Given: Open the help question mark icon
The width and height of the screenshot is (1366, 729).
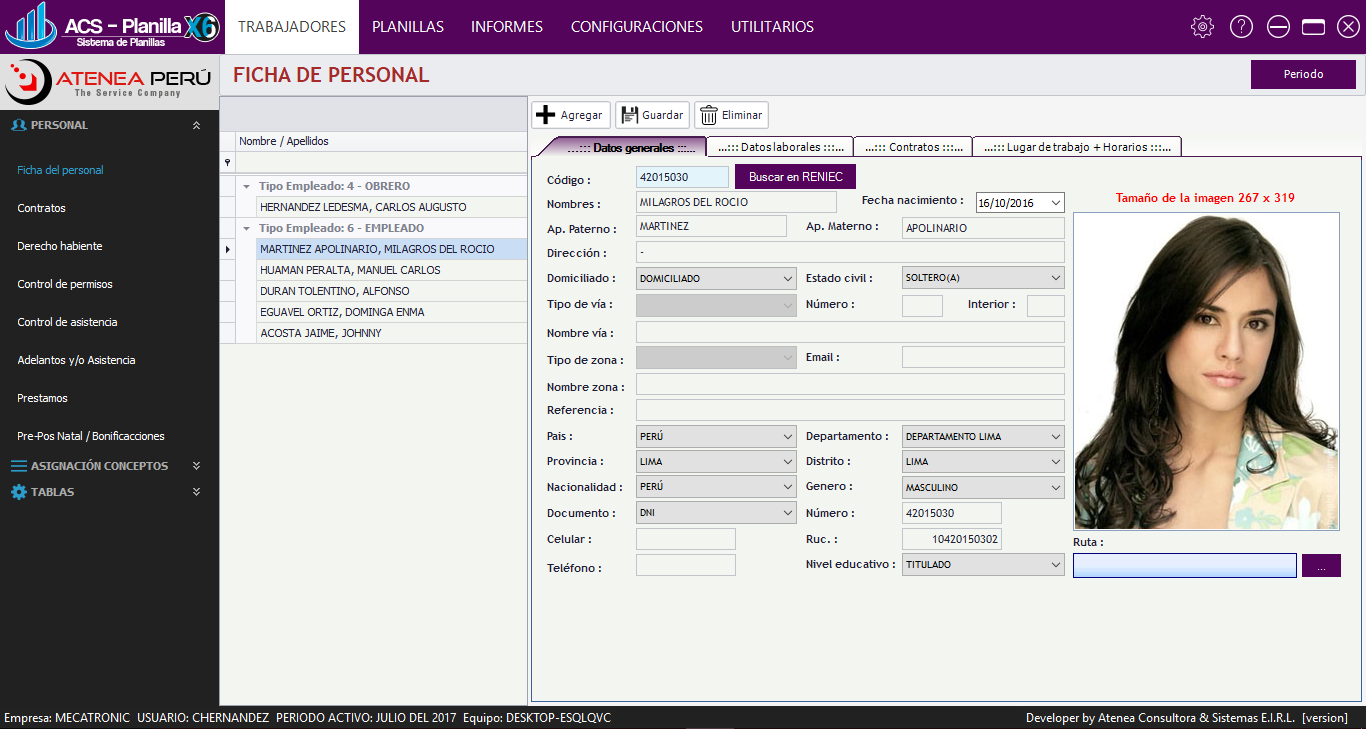Looking at the screenshot, I should click(x=1241, y=27).
